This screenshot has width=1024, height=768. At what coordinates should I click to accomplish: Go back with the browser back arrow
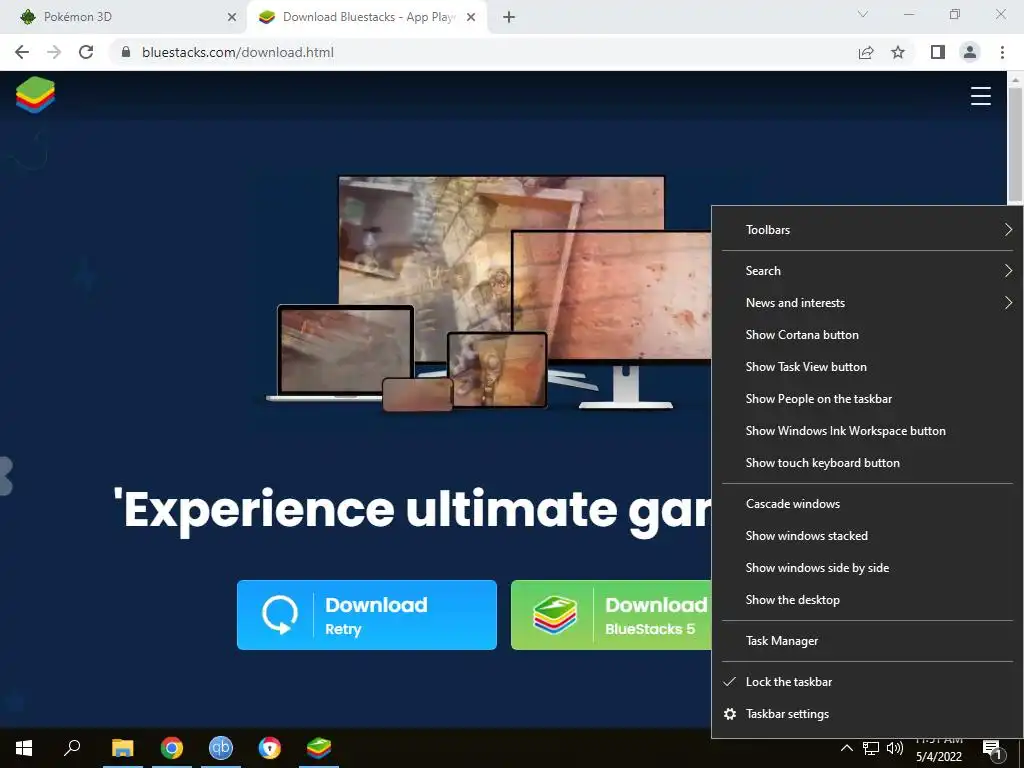pos(22,52)
